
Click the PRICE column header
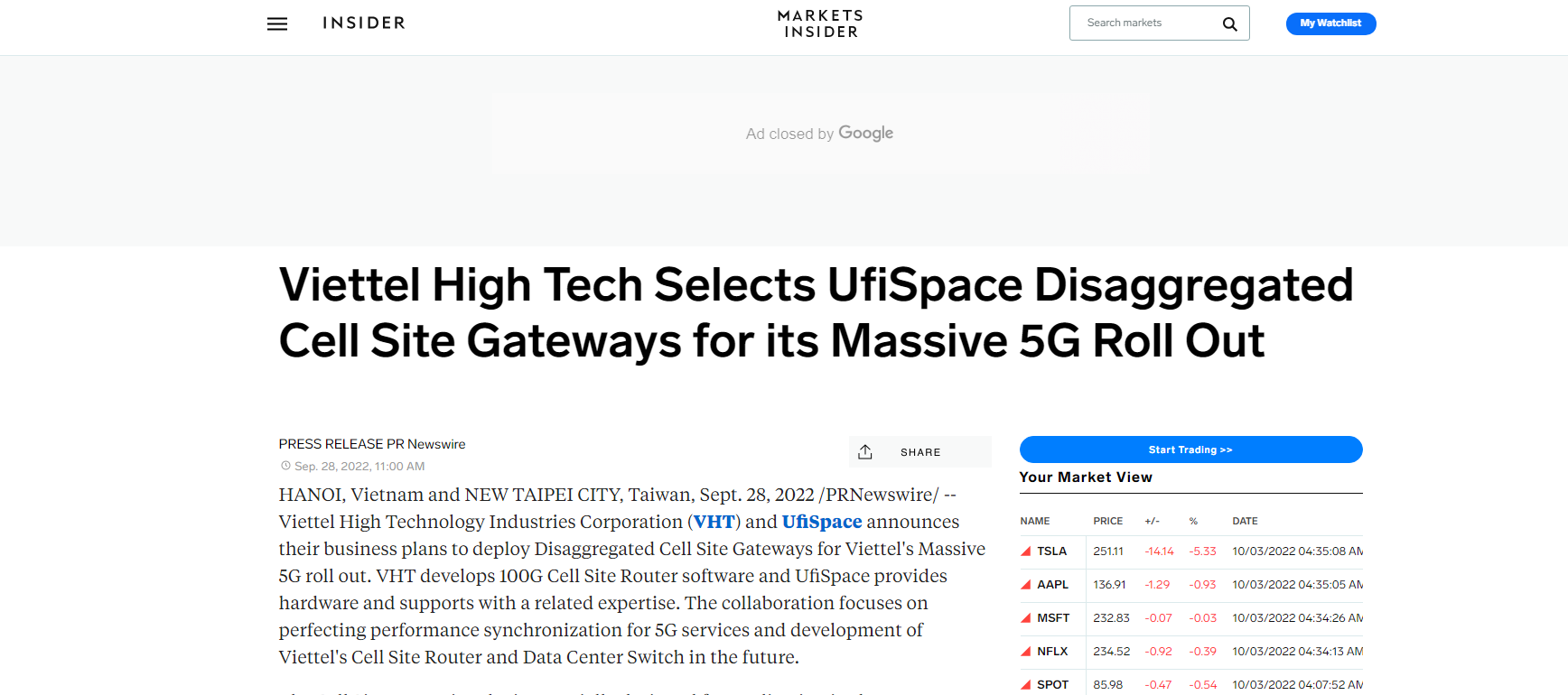[1107, 521]
